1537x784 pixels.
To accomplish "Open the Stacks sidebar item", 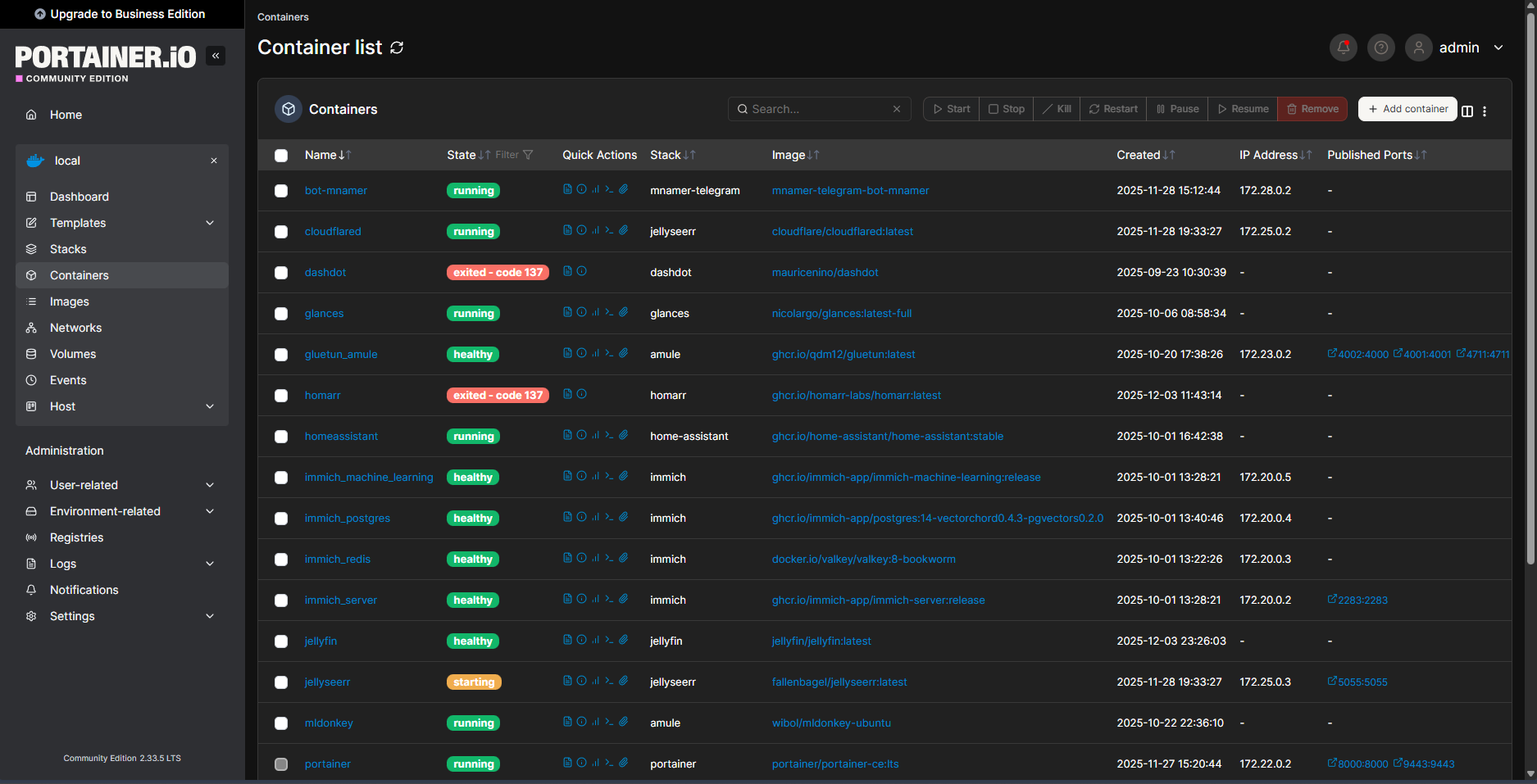I will (x=68, y=249).
